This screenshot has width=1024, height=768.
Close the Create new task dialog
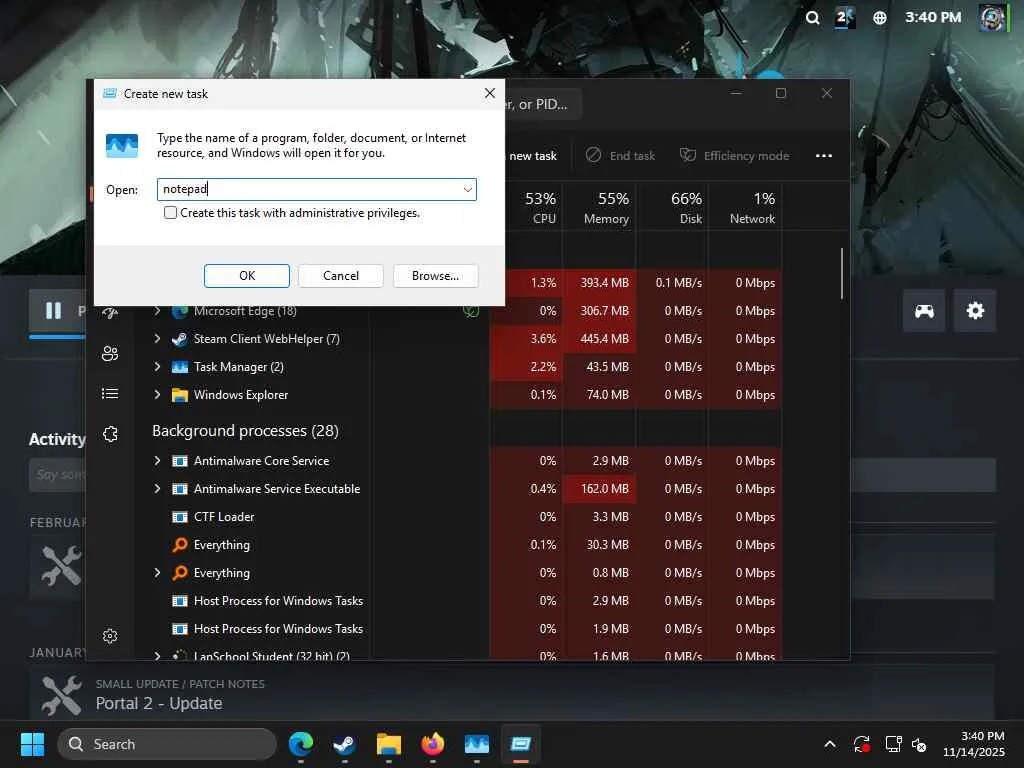coord(490,93)
